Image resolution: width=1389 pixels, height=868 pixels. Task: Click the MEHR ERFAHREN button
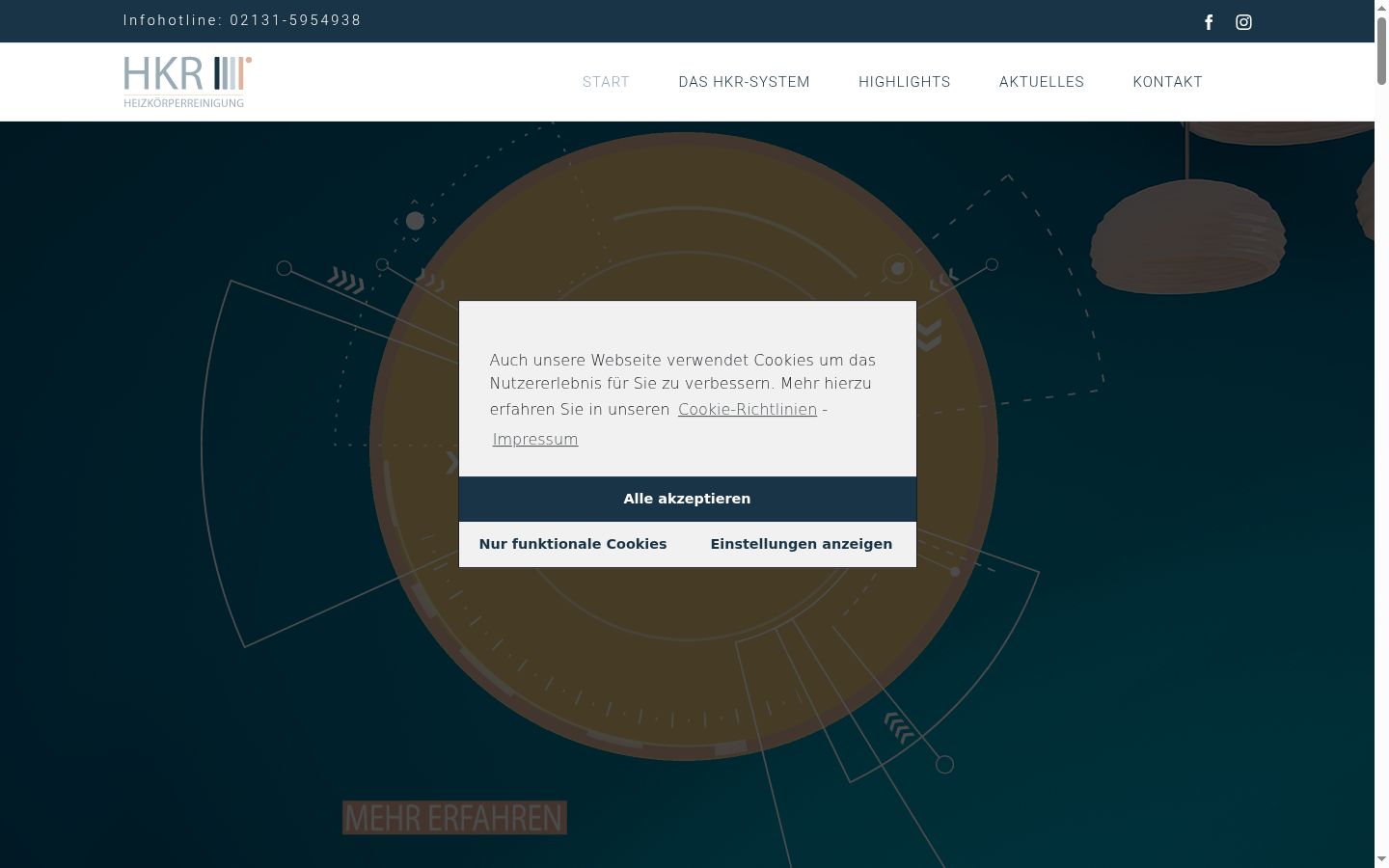[454, 818]
